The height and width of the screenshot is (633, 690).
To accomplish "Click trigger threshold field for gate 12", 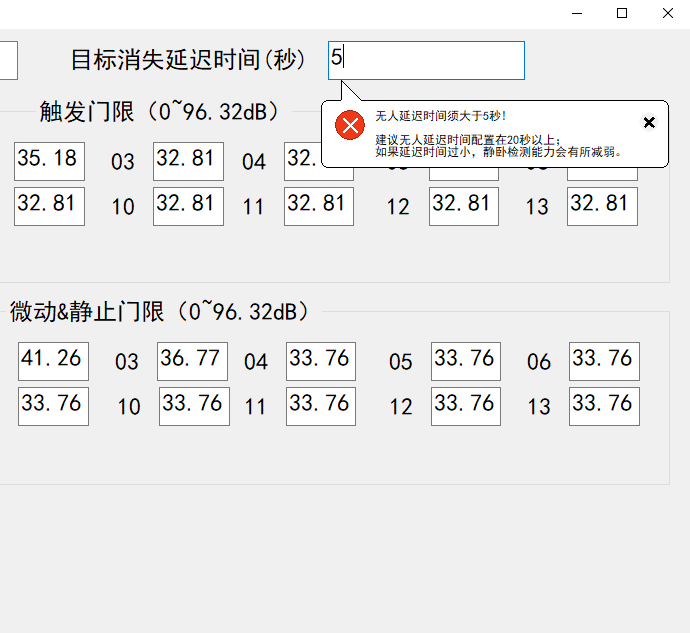I will (x=464, y=206).
